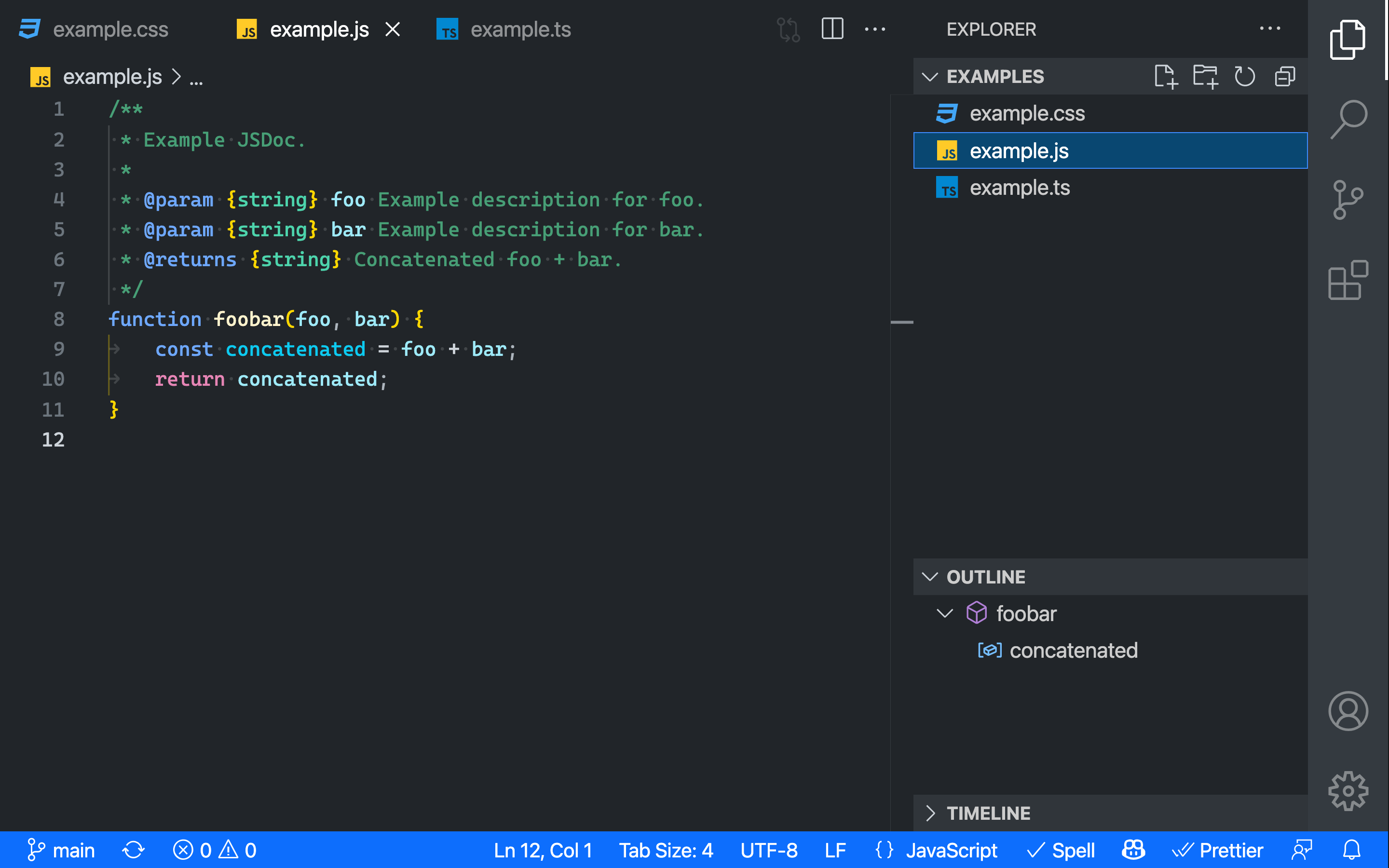Switch to the example.ts tab
The image size is (1389, 868).
point(520,29)
